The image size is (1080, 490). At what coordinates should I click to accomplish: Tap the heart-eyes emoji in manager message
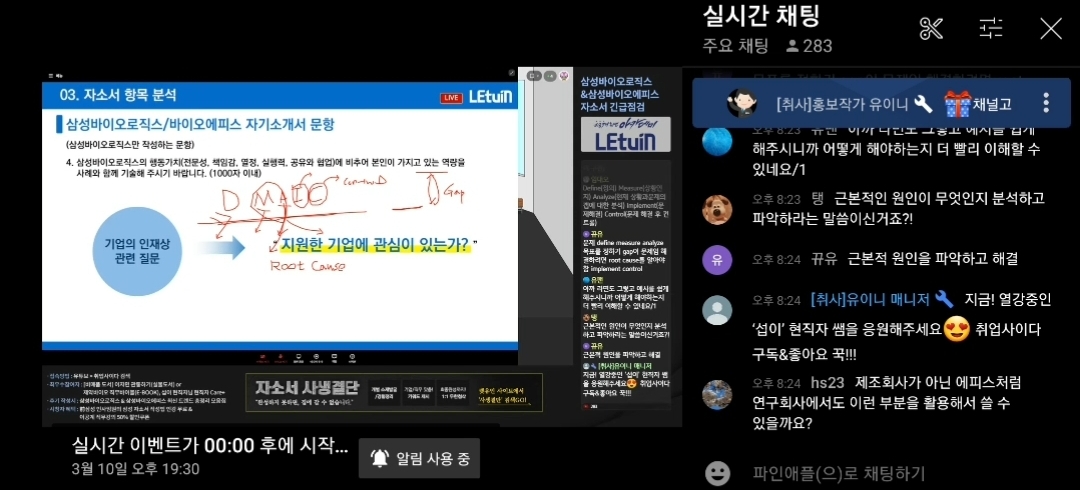[x=956, y=329]
